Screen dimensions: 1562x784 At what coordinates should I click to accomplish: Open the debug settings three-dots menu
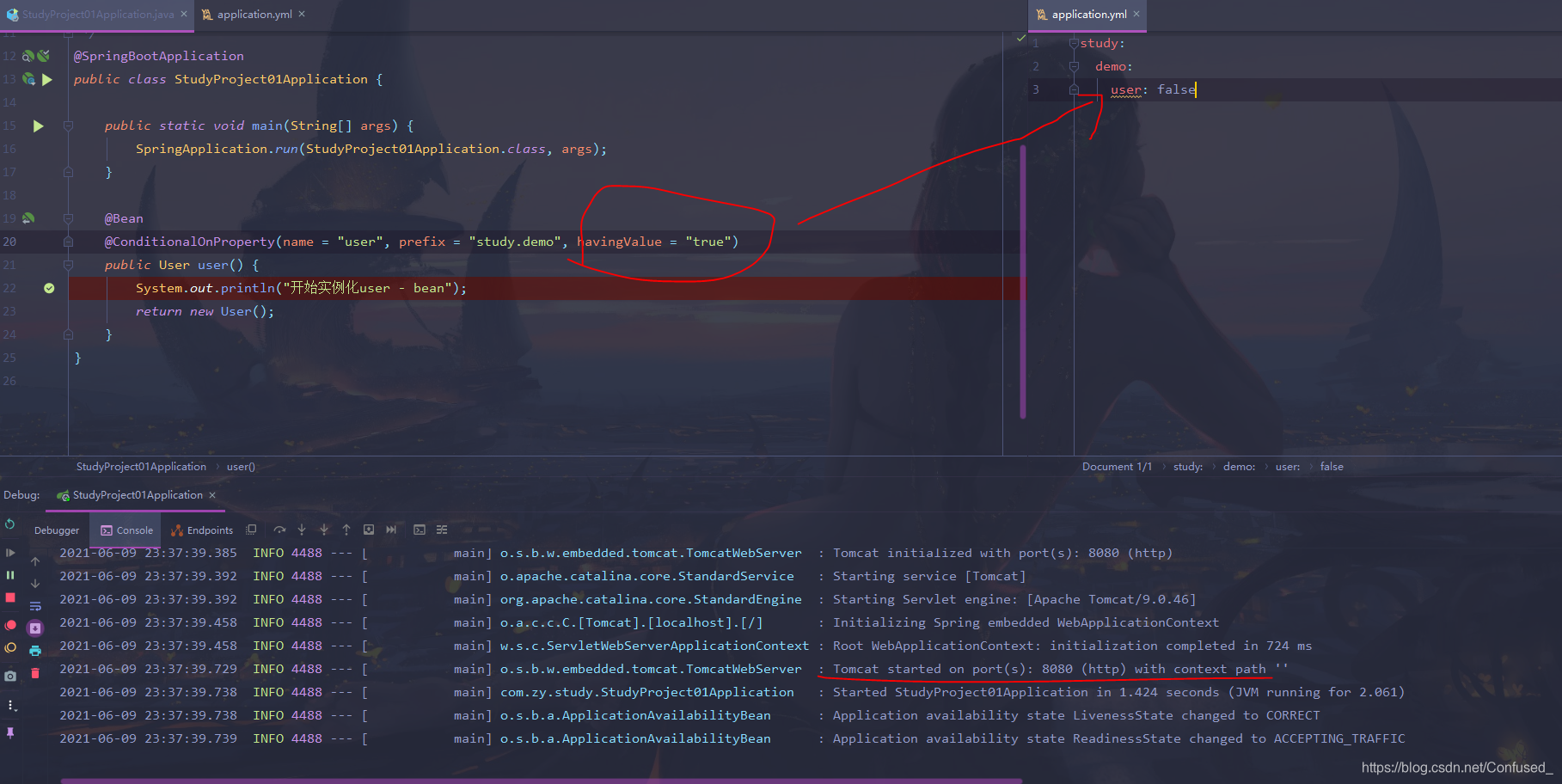tap(10, 705)
